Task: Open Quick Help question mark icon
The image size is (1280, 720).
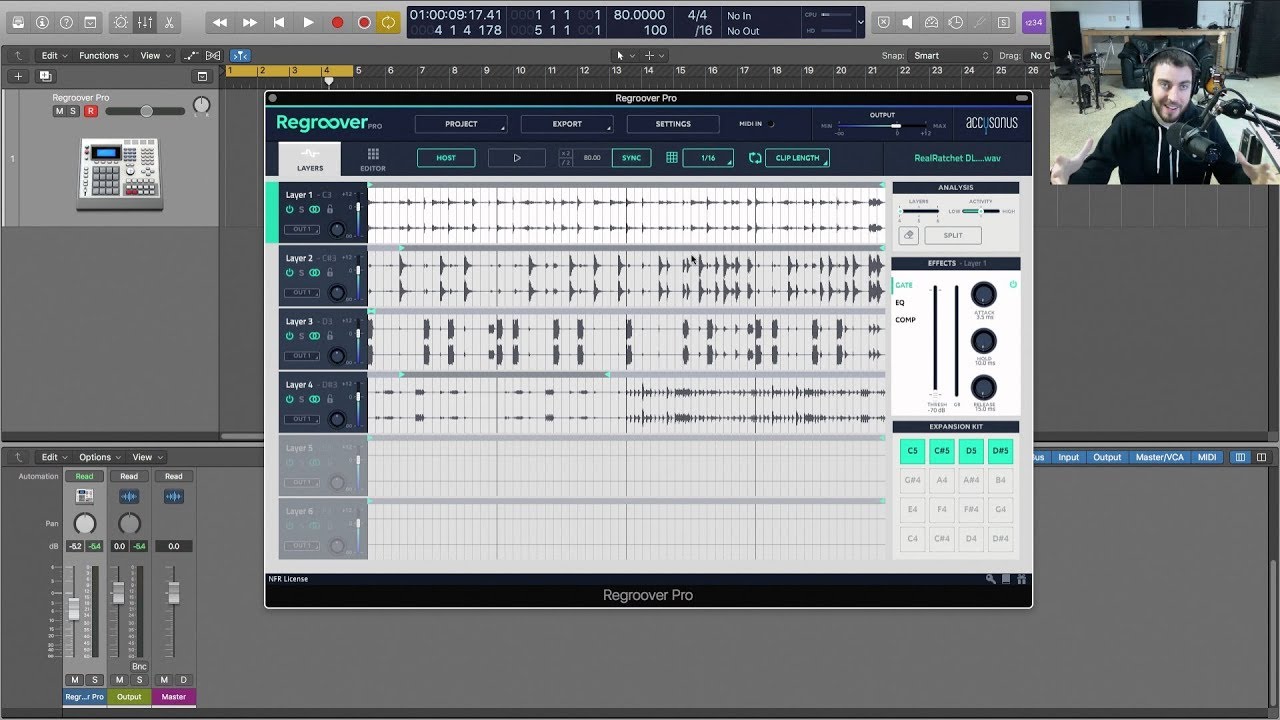Action: [66, 22]
